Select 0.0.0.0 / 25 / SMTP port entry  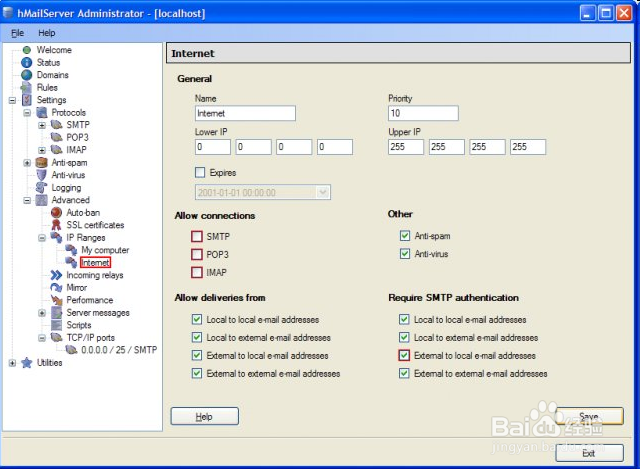click(119, 350)
